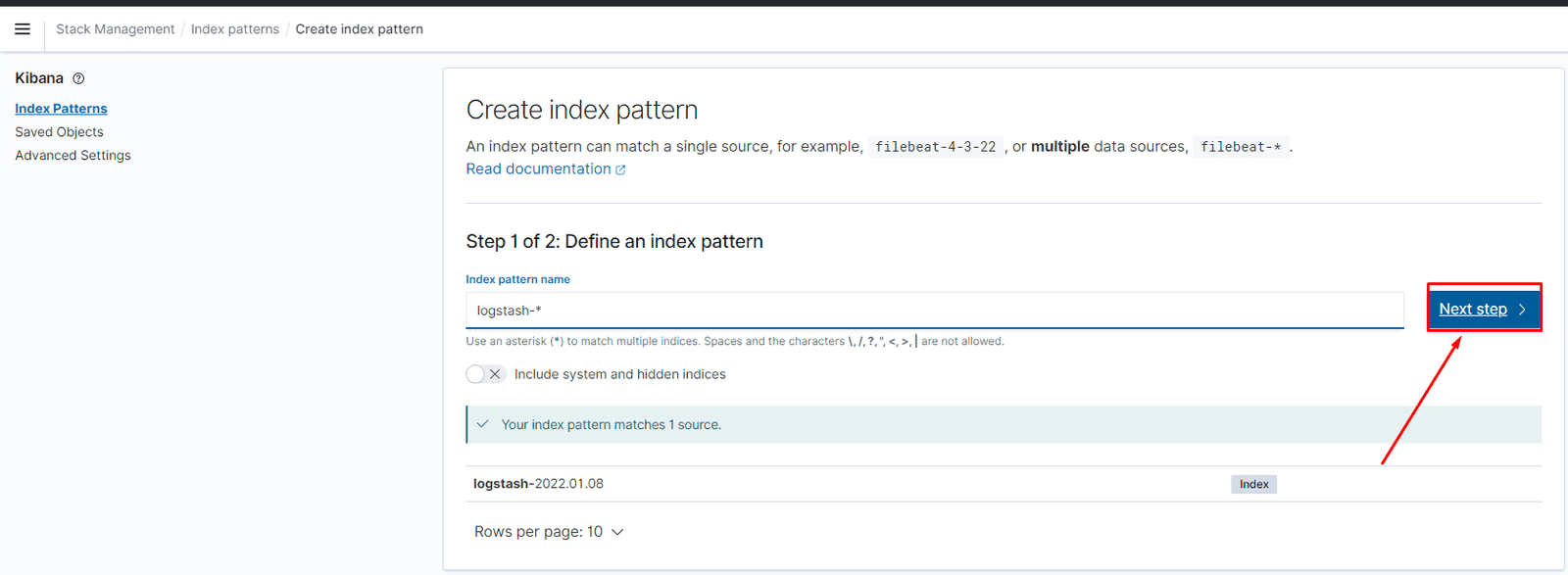The image size is (1568, 575).
Task: Open the Rows per page dropdown
Action: tap(549, 532)
